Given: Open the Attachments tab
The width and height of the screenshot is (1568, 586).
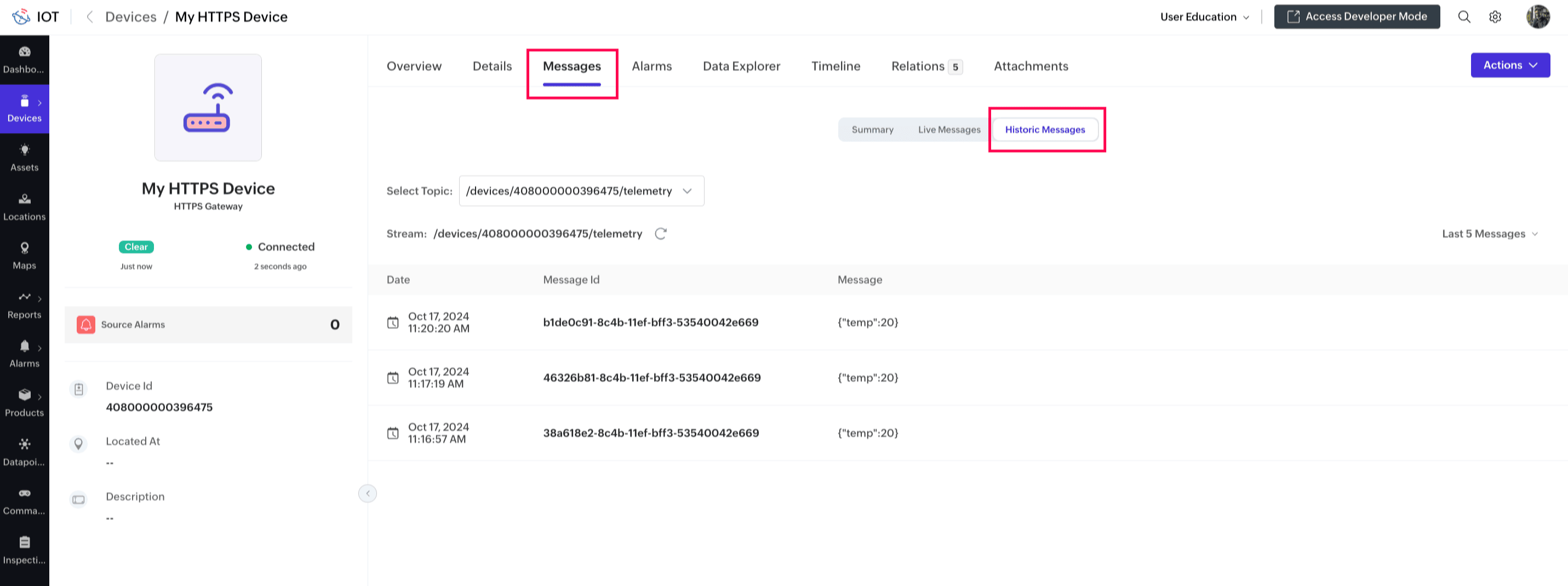Looking at the screenshot, I should click(x=1031, y=66).
